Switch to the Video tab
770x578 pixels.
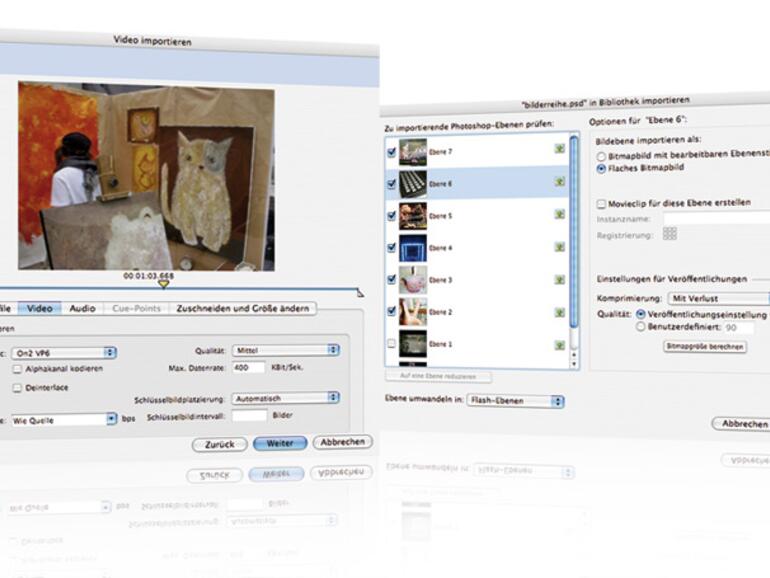click(40, 308)
